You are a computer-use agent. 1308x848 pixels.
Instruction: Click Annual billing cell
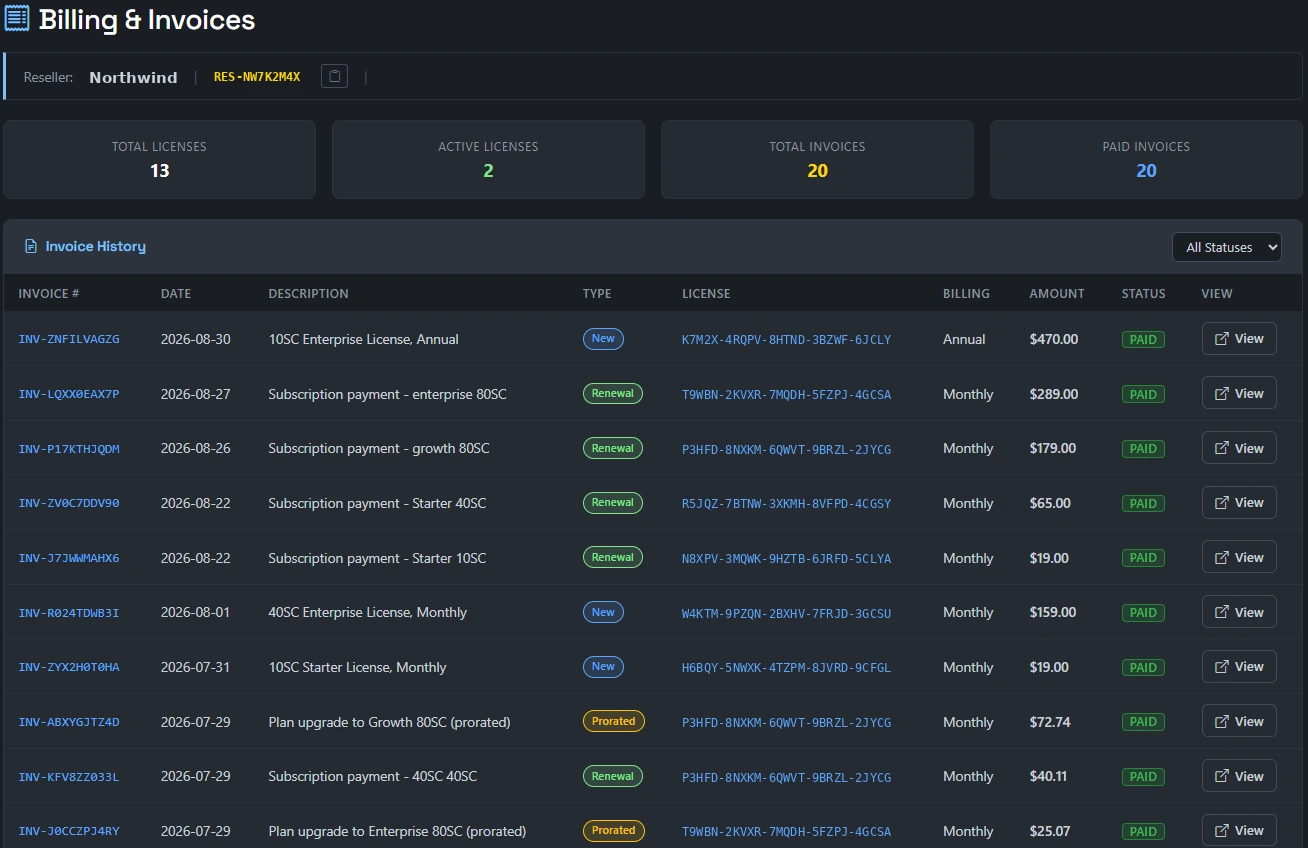(964, 339)
